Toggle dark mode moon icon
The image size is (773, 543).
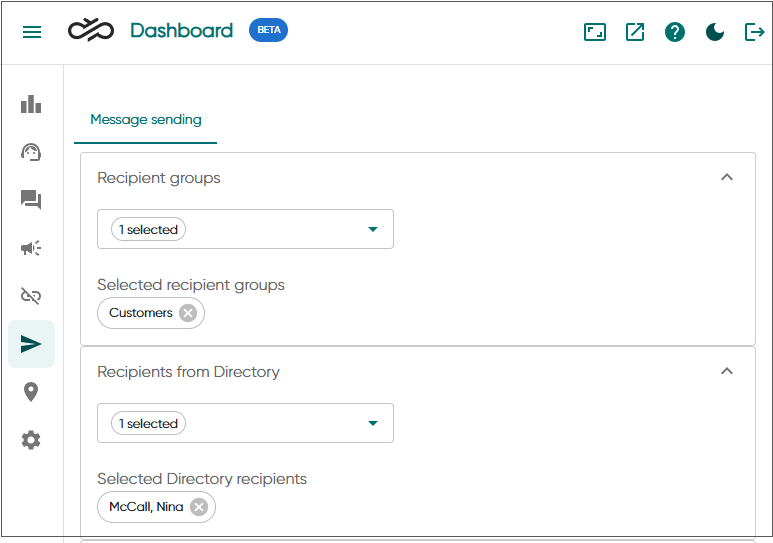click(x=715, y=32)
